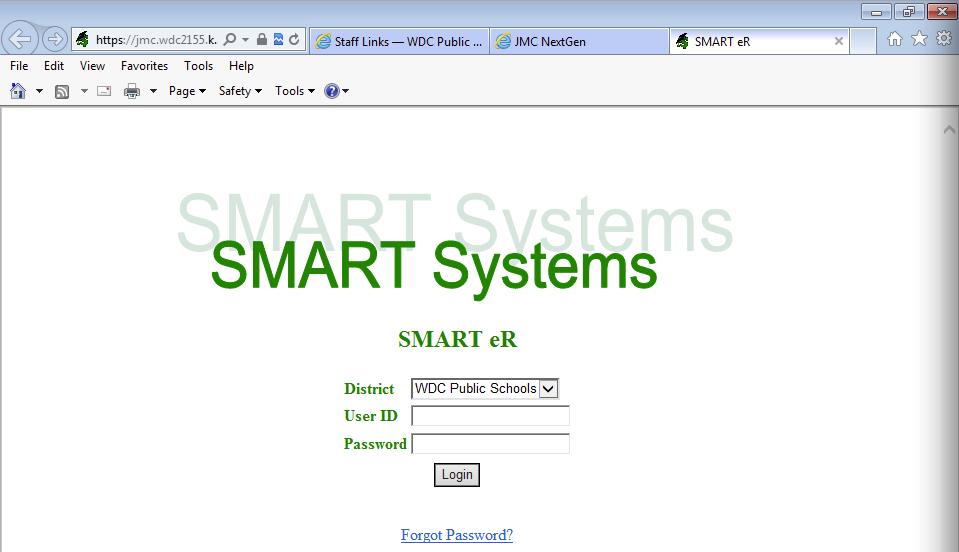
Task: Expand the Home page dropdown arrow
Action: (39, 91)
